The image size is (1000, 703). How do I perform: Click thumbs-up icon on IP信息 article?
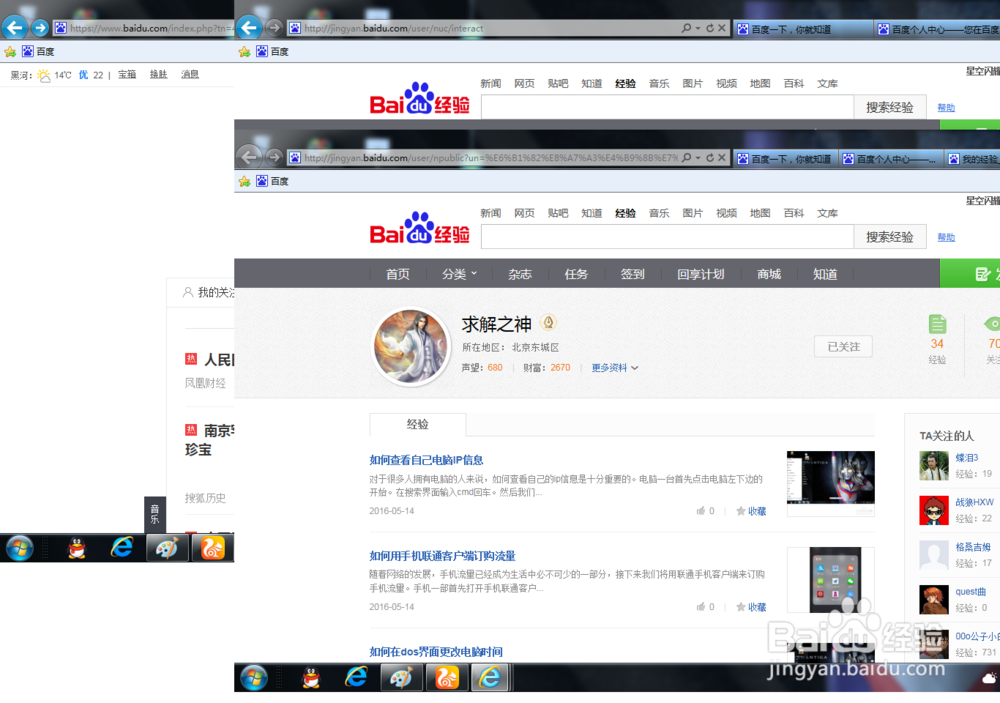(701, 511)
